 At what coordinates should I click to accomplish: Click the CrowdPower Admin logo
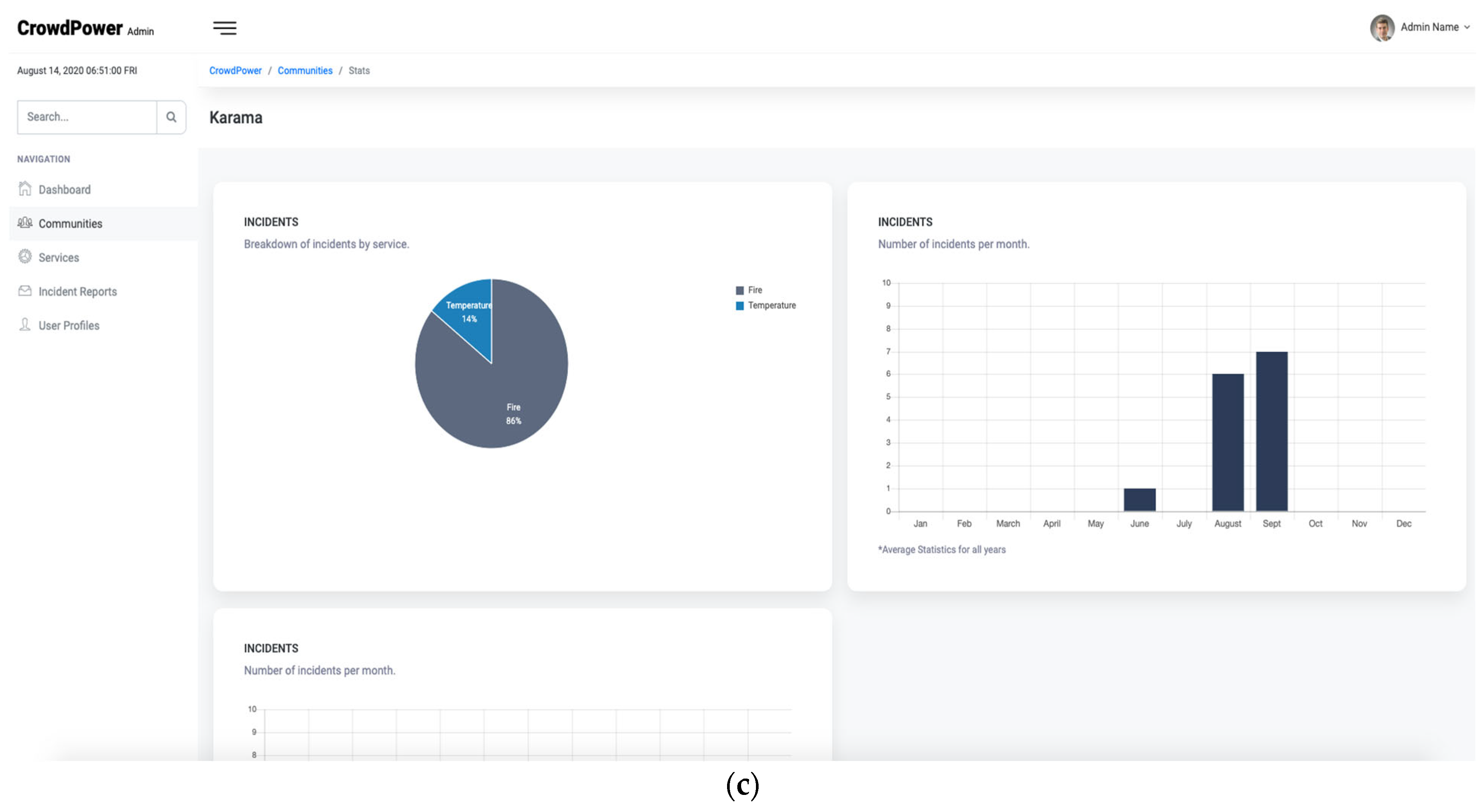click(85, 28)
